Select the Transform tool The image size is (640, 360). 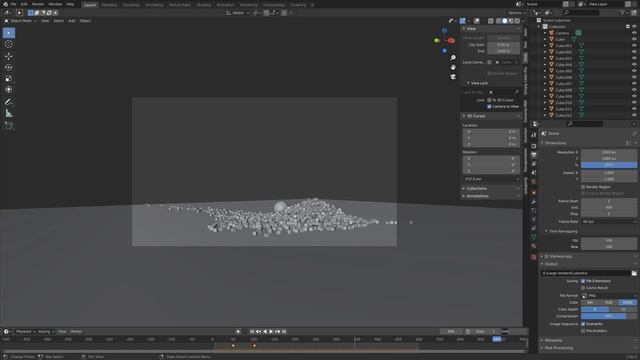9,90
